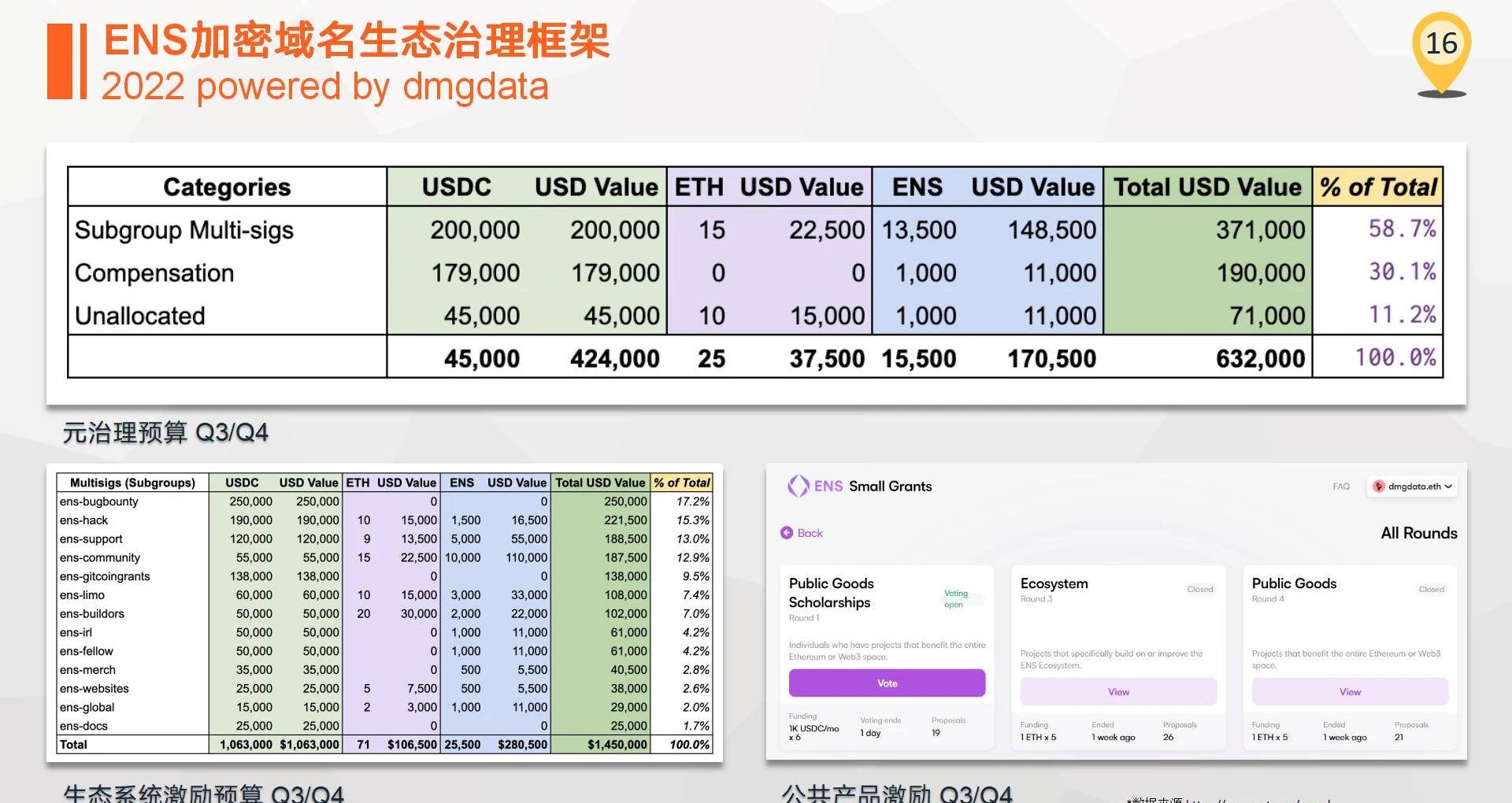
Task: Select the Subgroup Multi-sigs row label
Action: coord(184,230)
